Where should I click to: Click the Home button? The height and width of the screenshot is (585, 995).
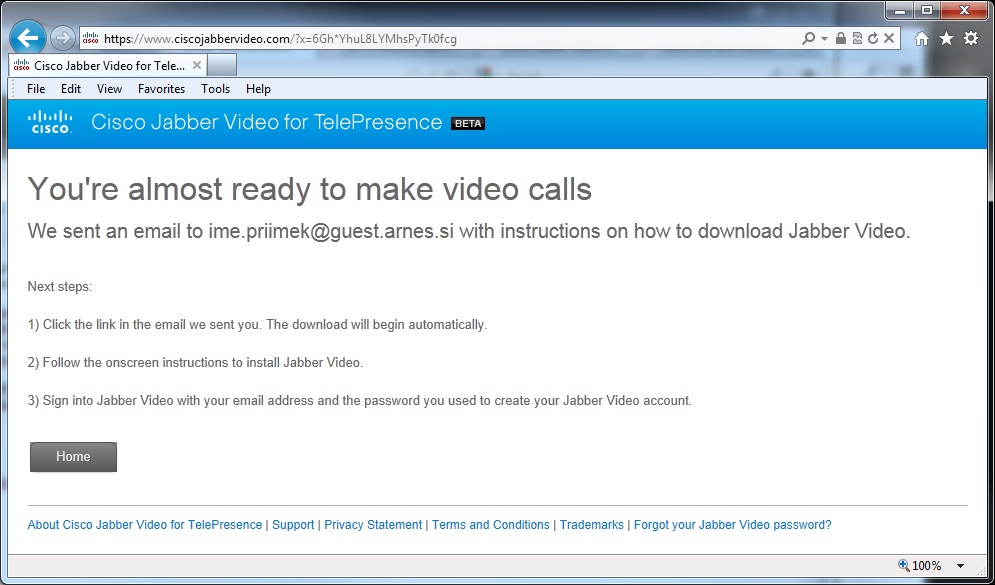74,457
